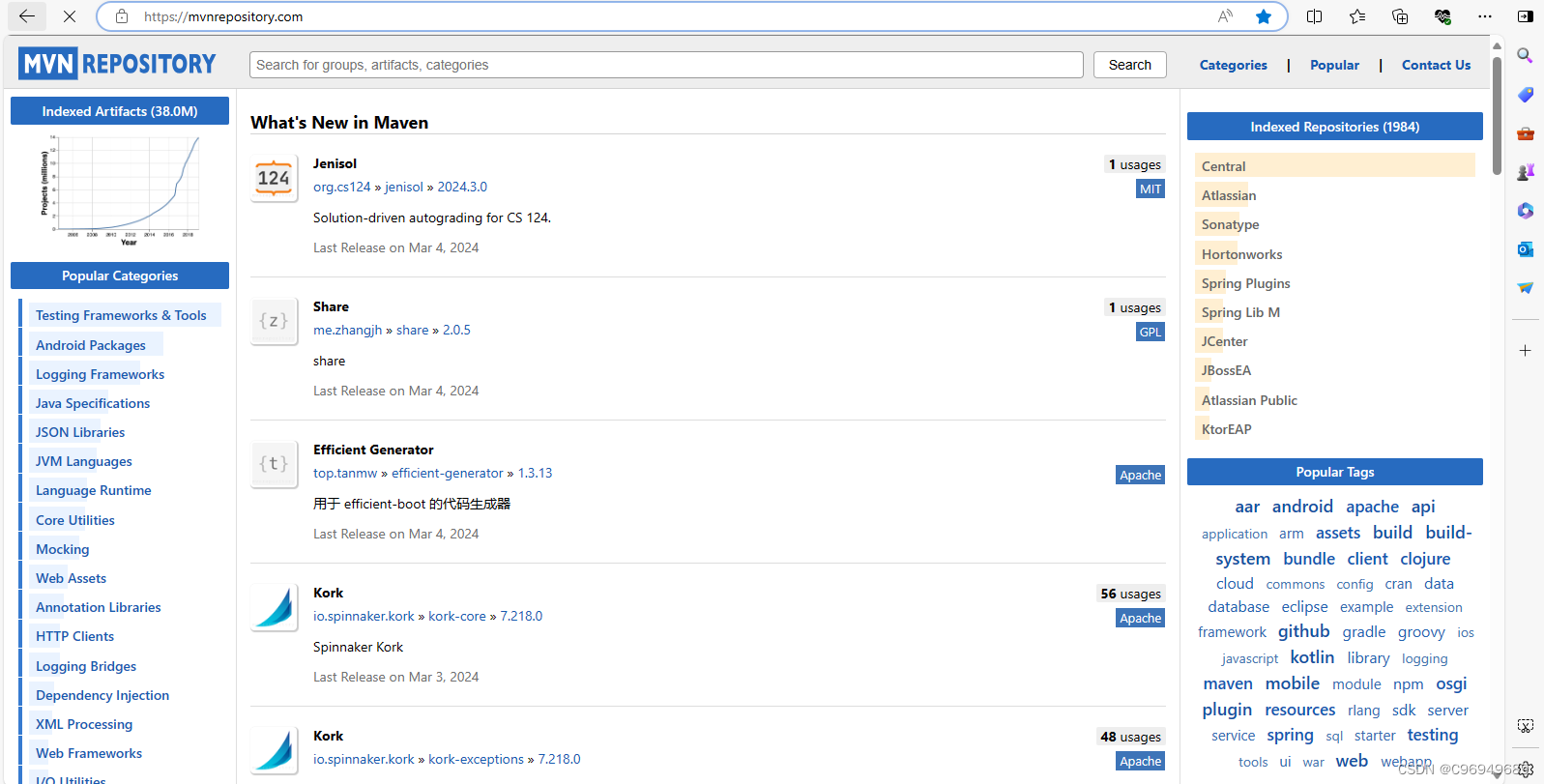Open the Collections icon
Screen dimensions: 1544x784
tap(1400, 16)
